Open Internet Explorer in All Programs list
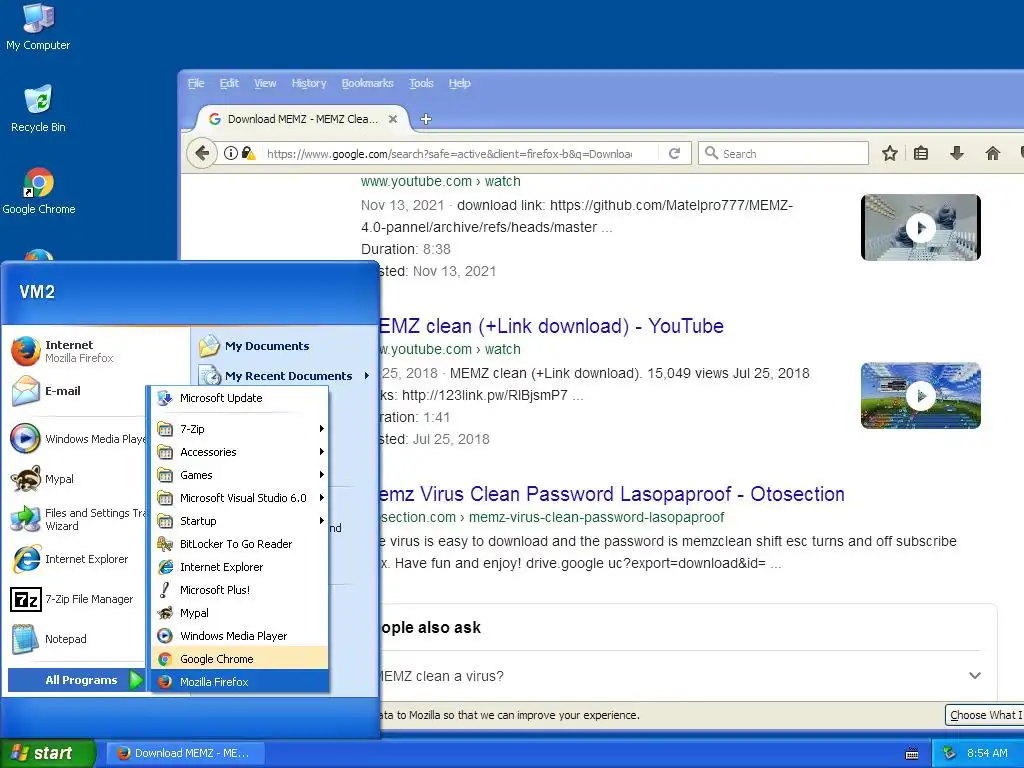 [240, 567]
